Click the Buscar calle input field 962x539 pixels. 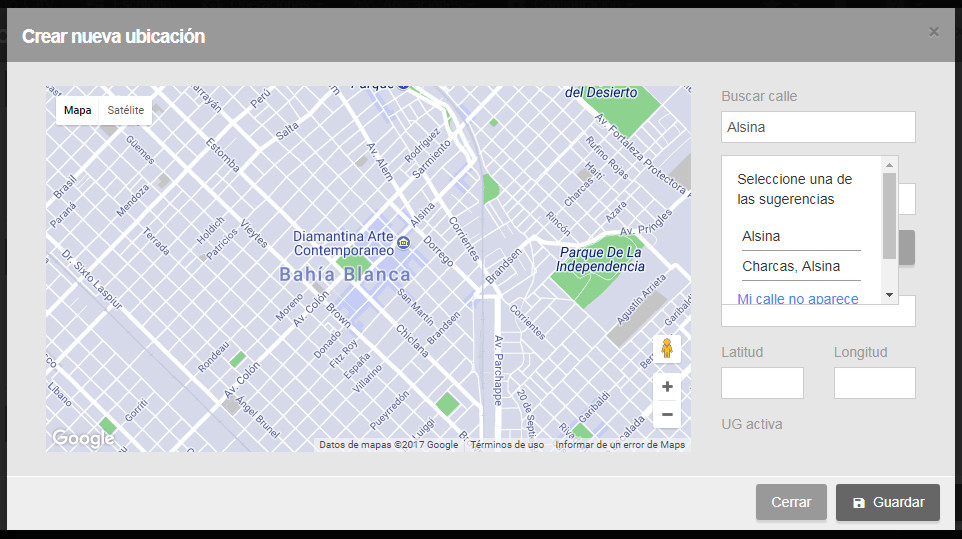[x=817, y=127]
